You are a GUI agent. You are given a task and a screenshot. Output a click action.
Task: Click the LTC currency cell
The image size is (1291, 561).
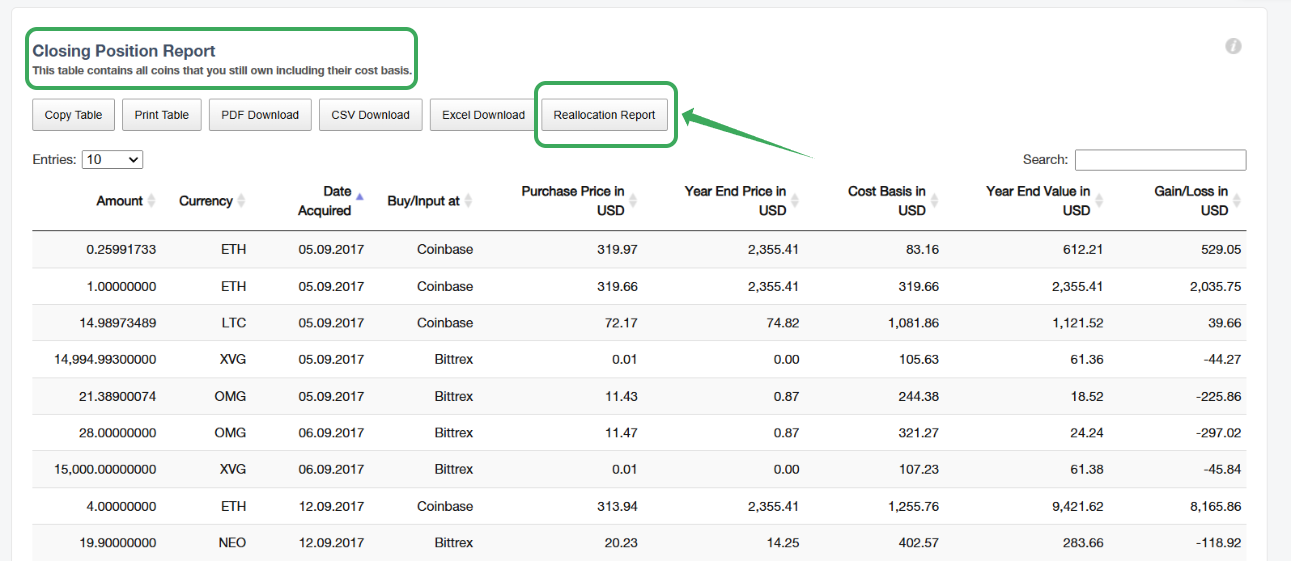pos(234,323)
